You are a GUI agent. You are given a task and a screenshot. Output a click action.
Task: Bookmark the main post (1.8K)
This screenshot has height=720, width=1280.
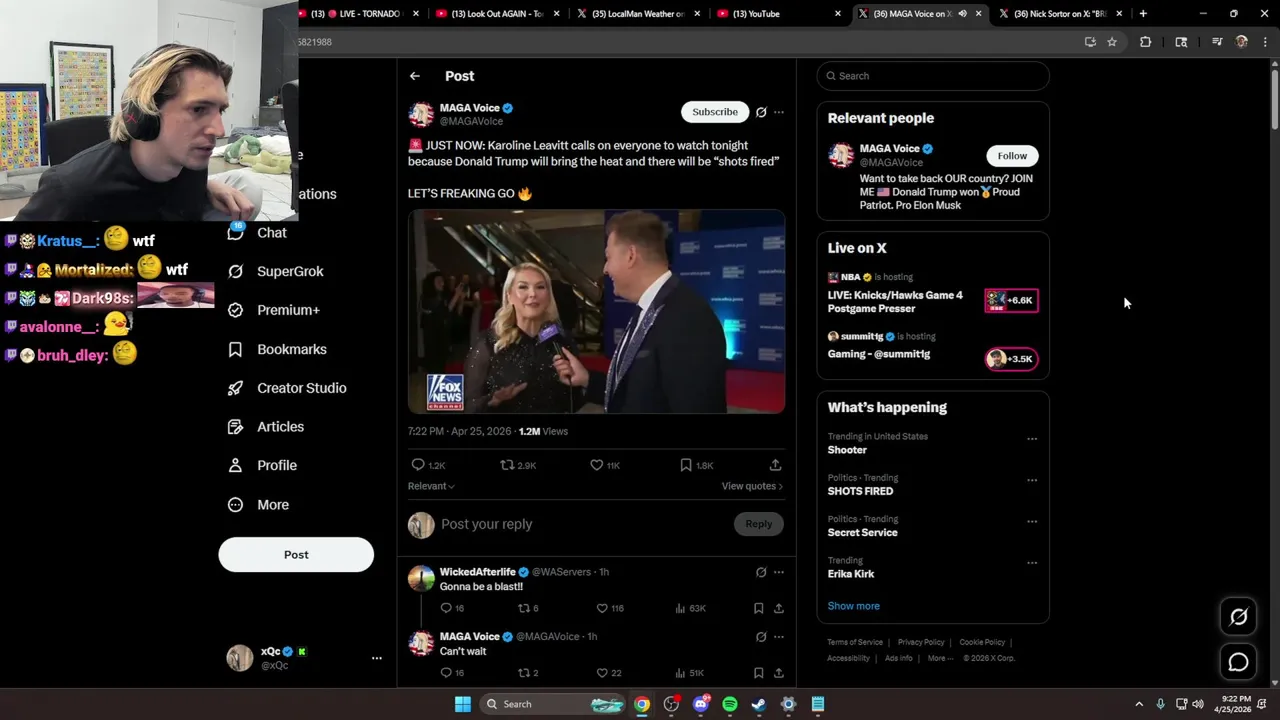pos(696,465)
